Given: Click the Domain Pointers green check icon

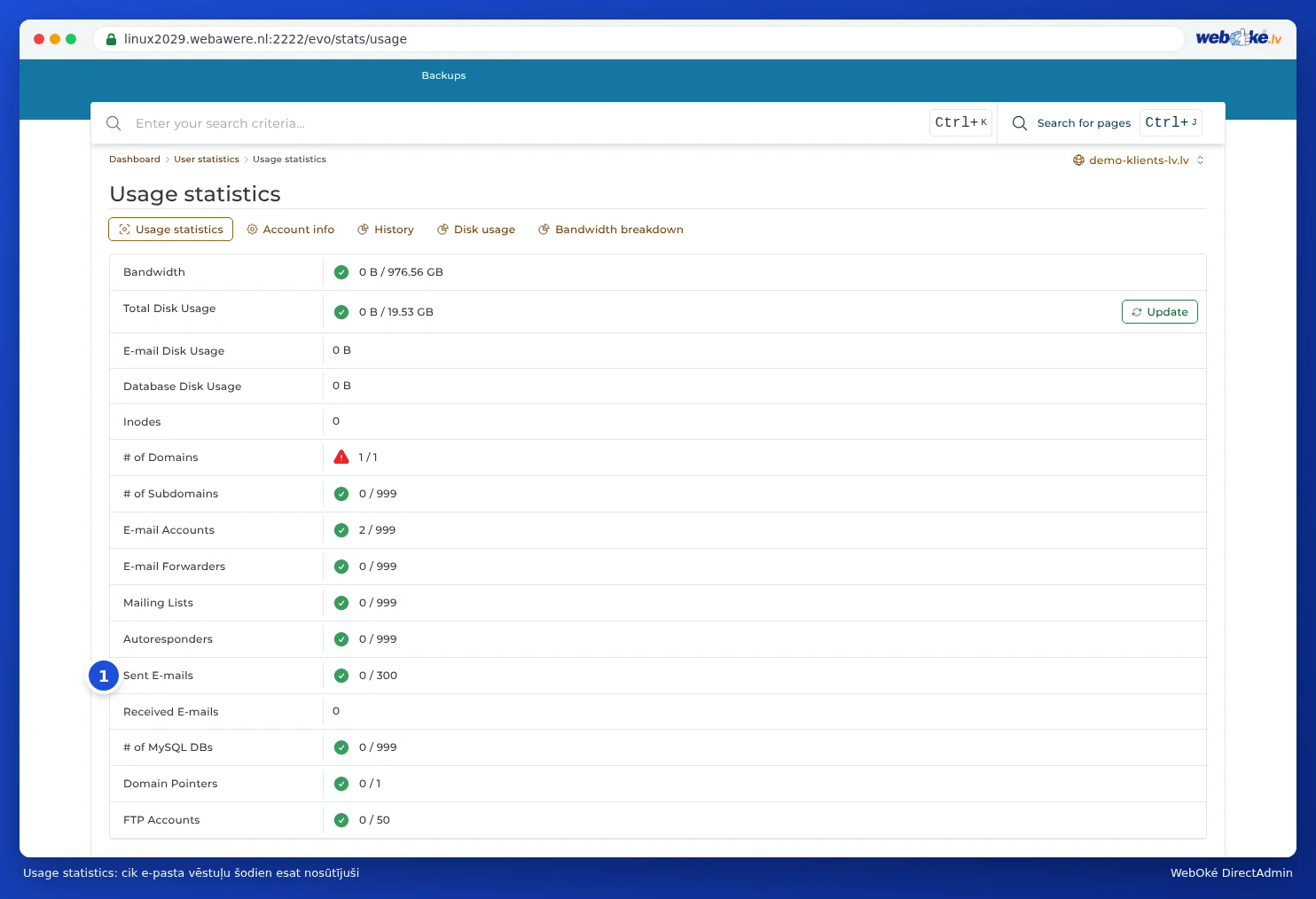Looking at the screenshot, I should click(341, 784).
